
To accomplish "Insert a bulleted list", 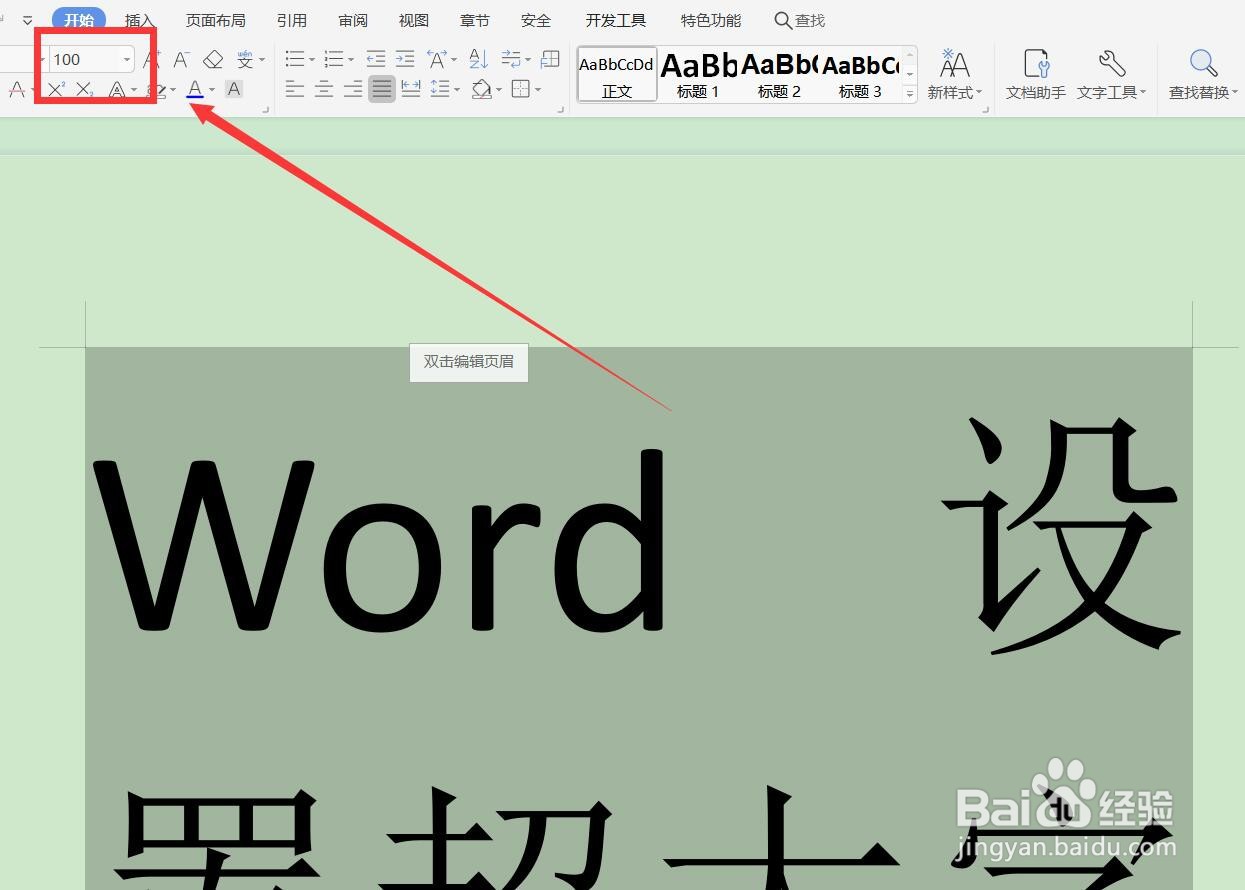I will pos(294,60).
